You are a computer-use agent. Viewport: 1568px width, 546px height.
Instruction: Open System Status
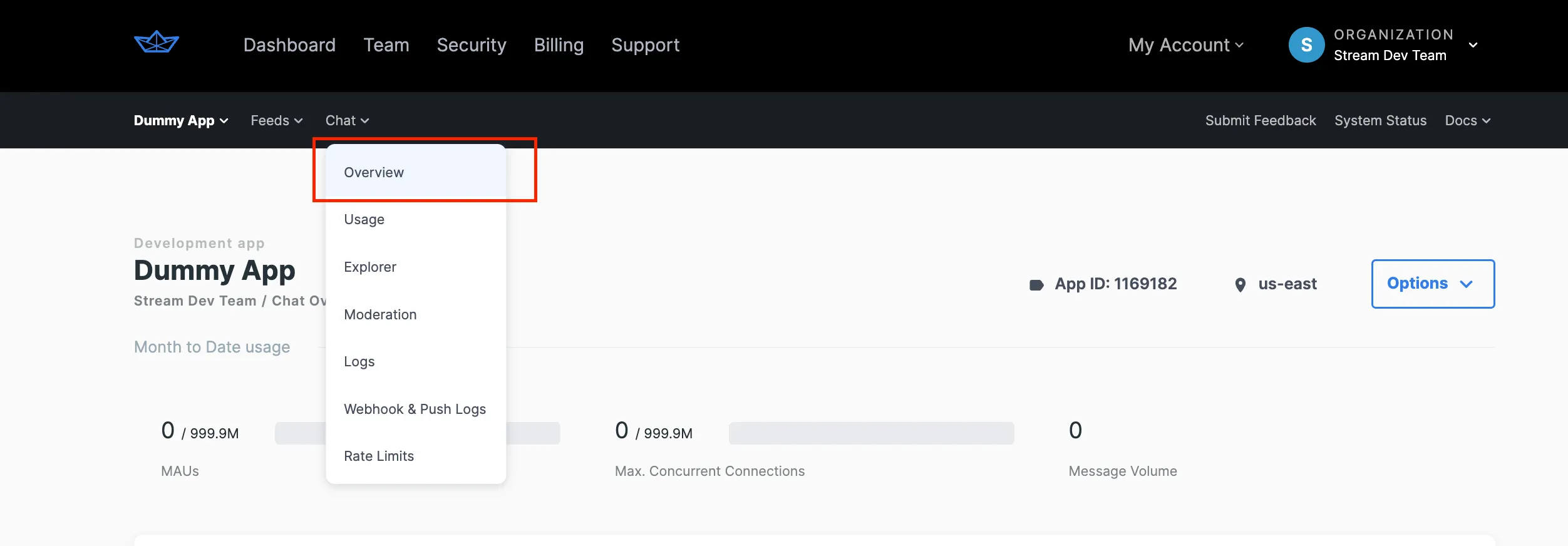click(1381, 120)
